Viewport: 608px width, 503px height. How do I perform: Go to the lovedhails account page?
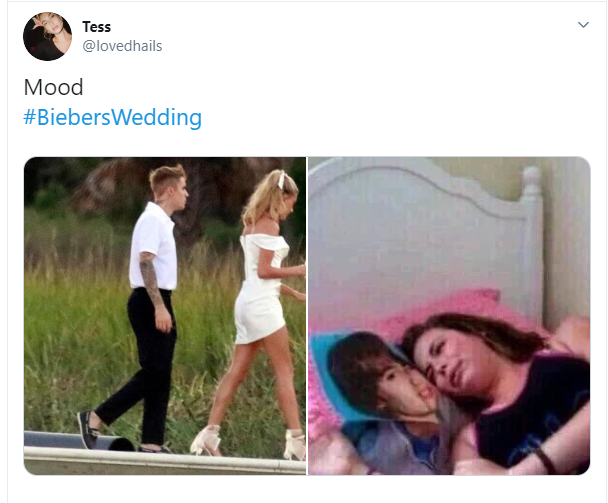tap(122, 46)
